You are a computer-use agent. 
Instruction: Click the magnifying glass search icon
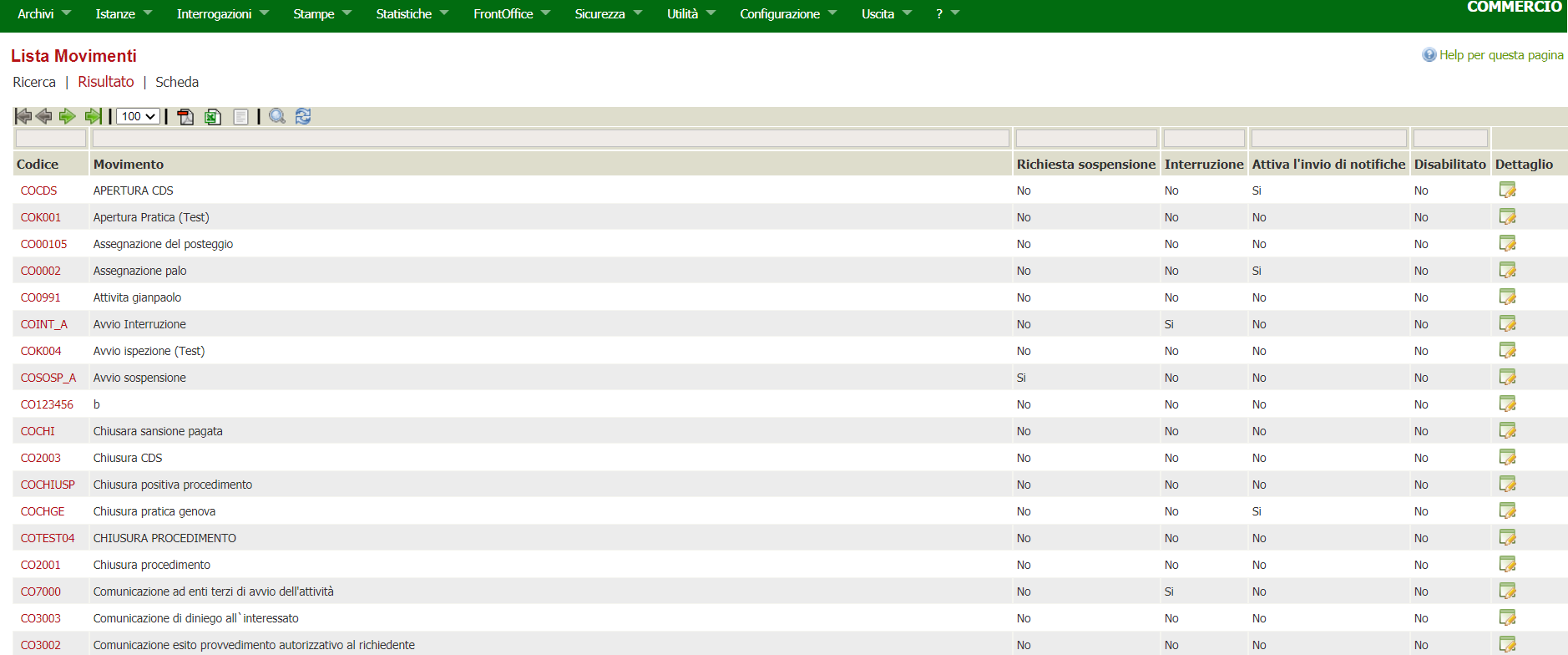[x=277, y=116]
